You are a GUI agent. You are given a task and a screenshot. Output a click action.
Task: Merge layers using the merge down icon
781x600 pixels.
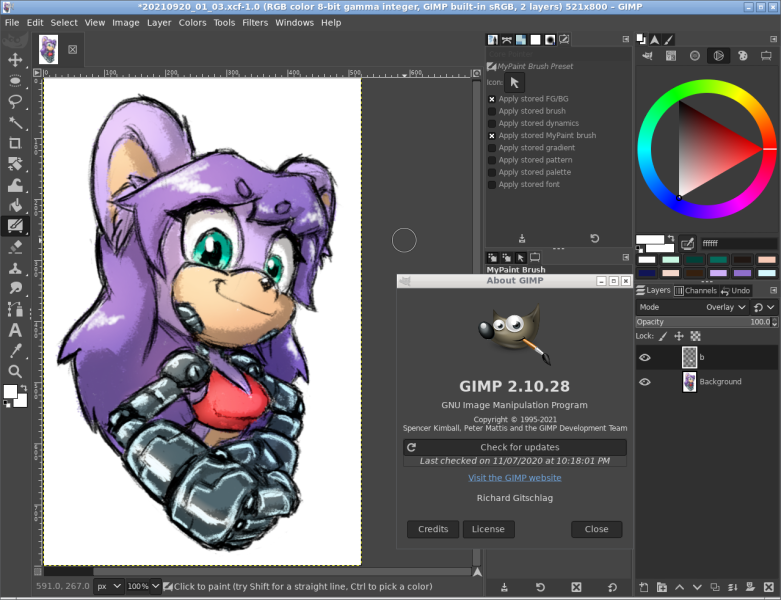pyautogui.click(x=733, y=587)
